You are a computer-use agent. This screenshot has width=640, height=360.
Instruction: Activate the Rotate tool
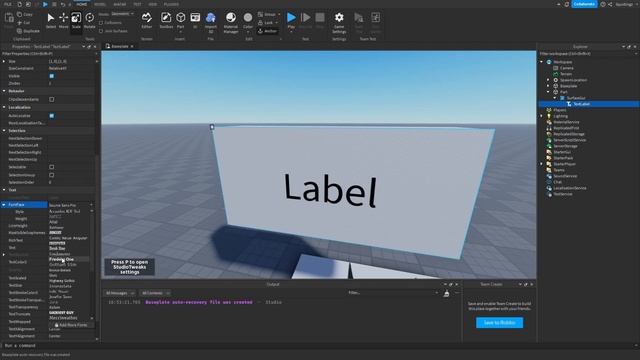point(89,20)
